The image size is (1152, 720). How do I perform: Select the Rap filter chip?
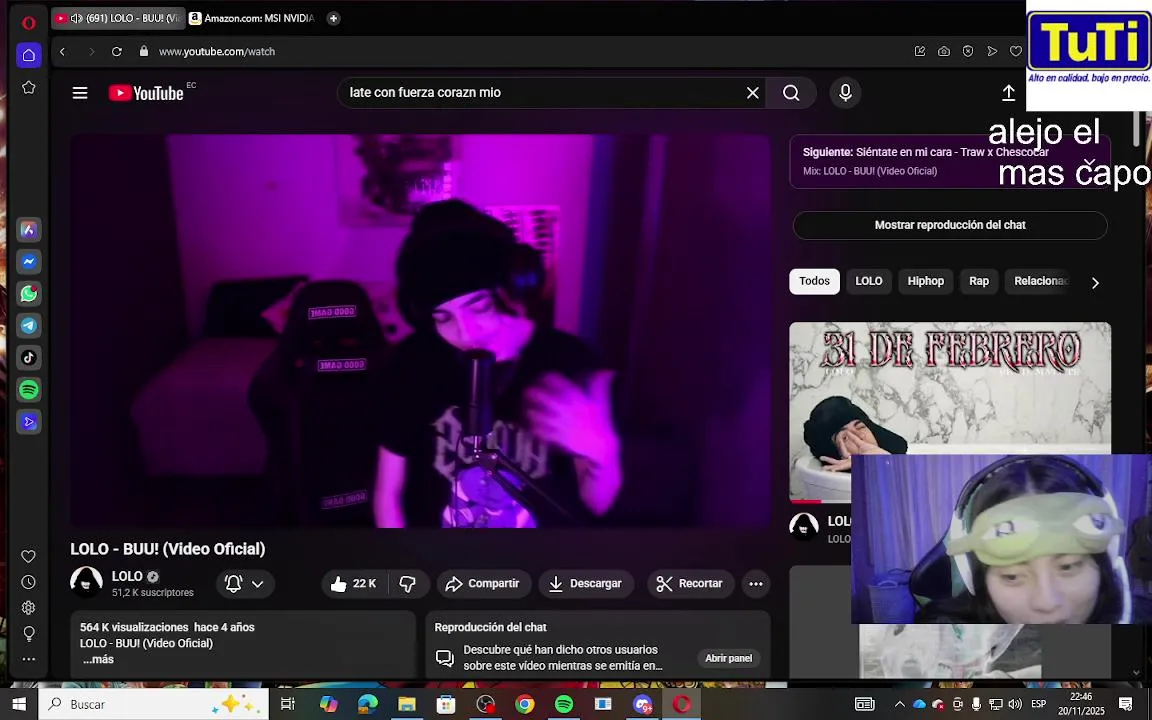[979, 281]
